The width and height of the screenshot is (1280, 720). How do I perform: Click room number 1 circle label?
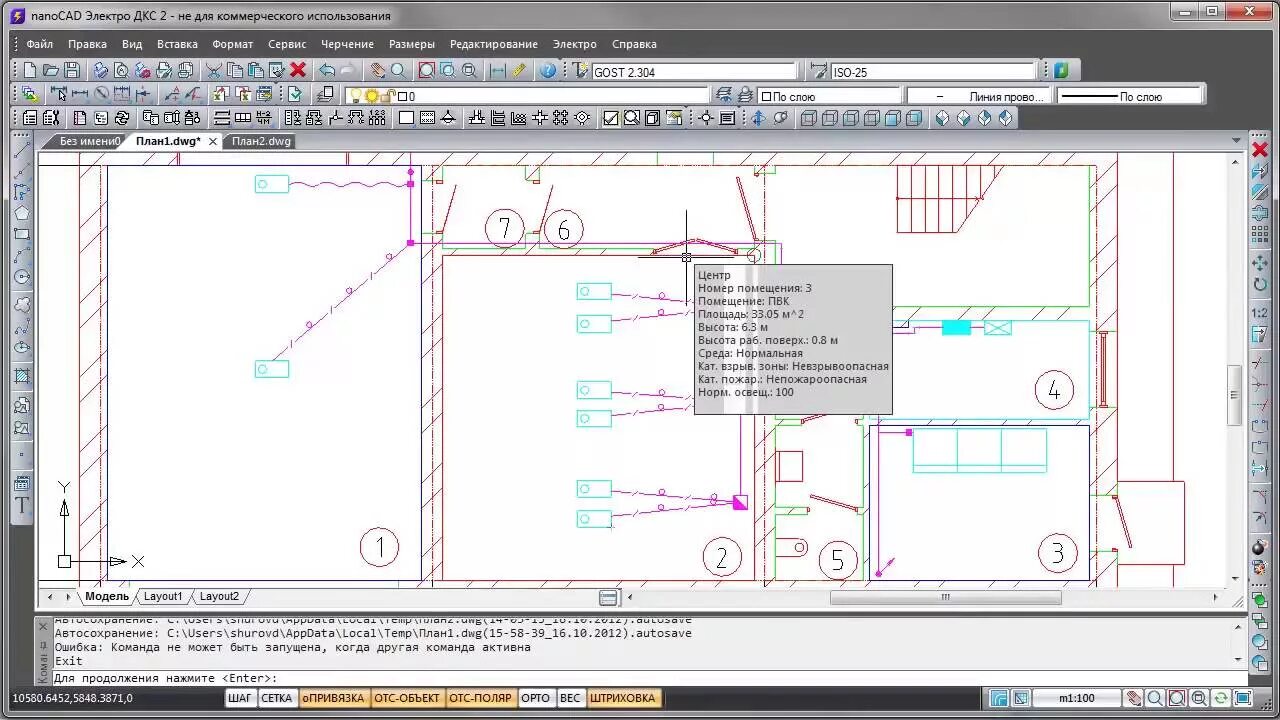(379, 547)
